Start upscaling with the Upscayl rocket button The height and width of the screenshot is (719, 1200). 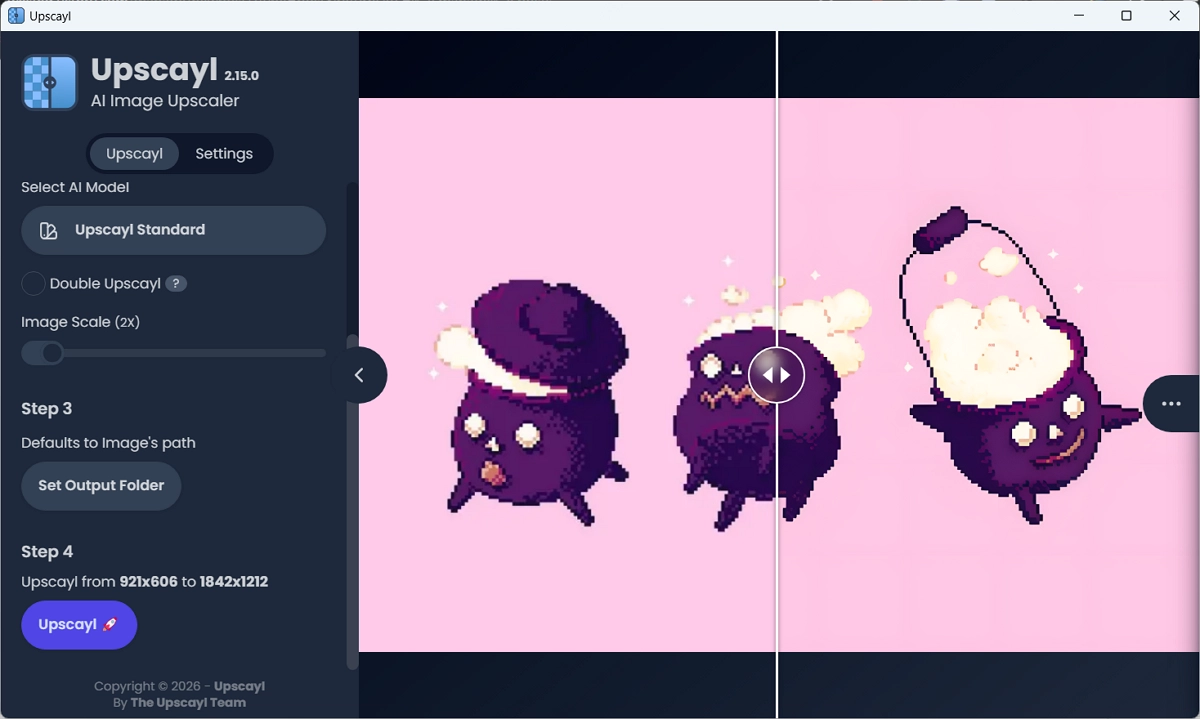click(x=79, y=625)
